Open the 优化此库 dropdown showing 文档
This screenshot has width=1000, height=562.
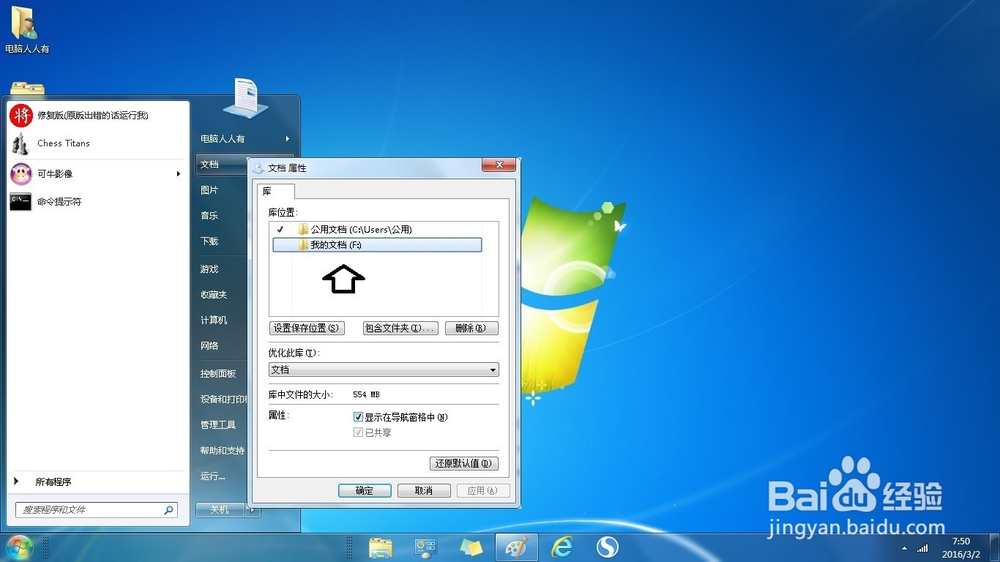(383, 369)
